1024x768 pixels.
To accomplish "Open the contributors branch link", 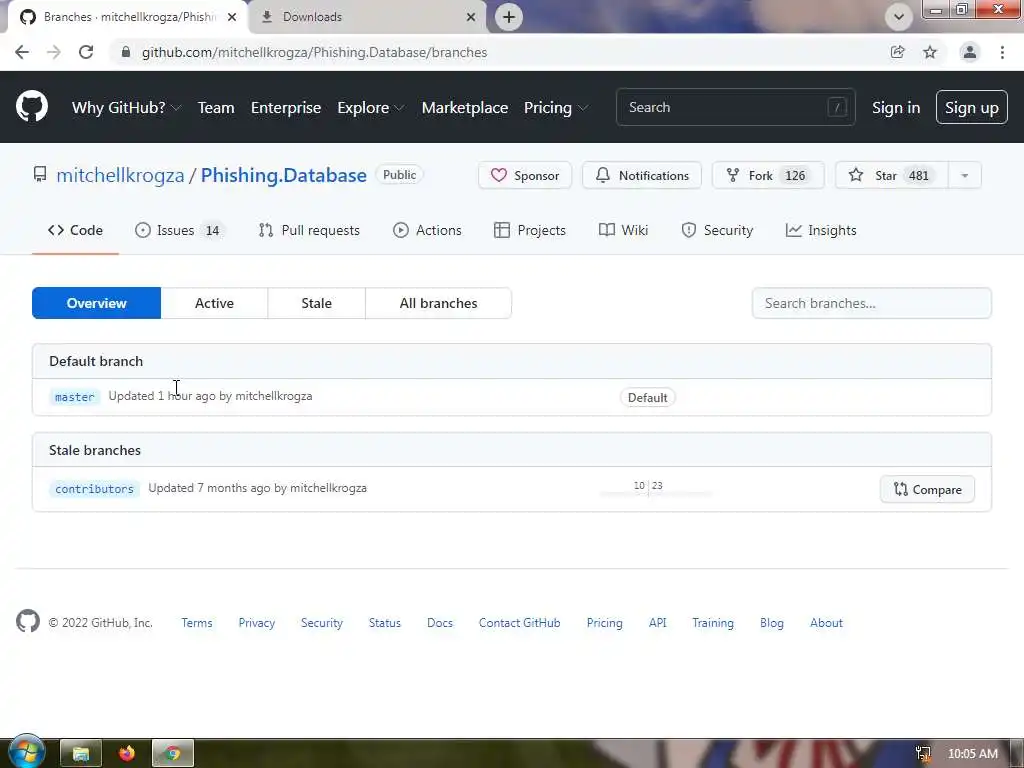I will click(x=94, y=488).
